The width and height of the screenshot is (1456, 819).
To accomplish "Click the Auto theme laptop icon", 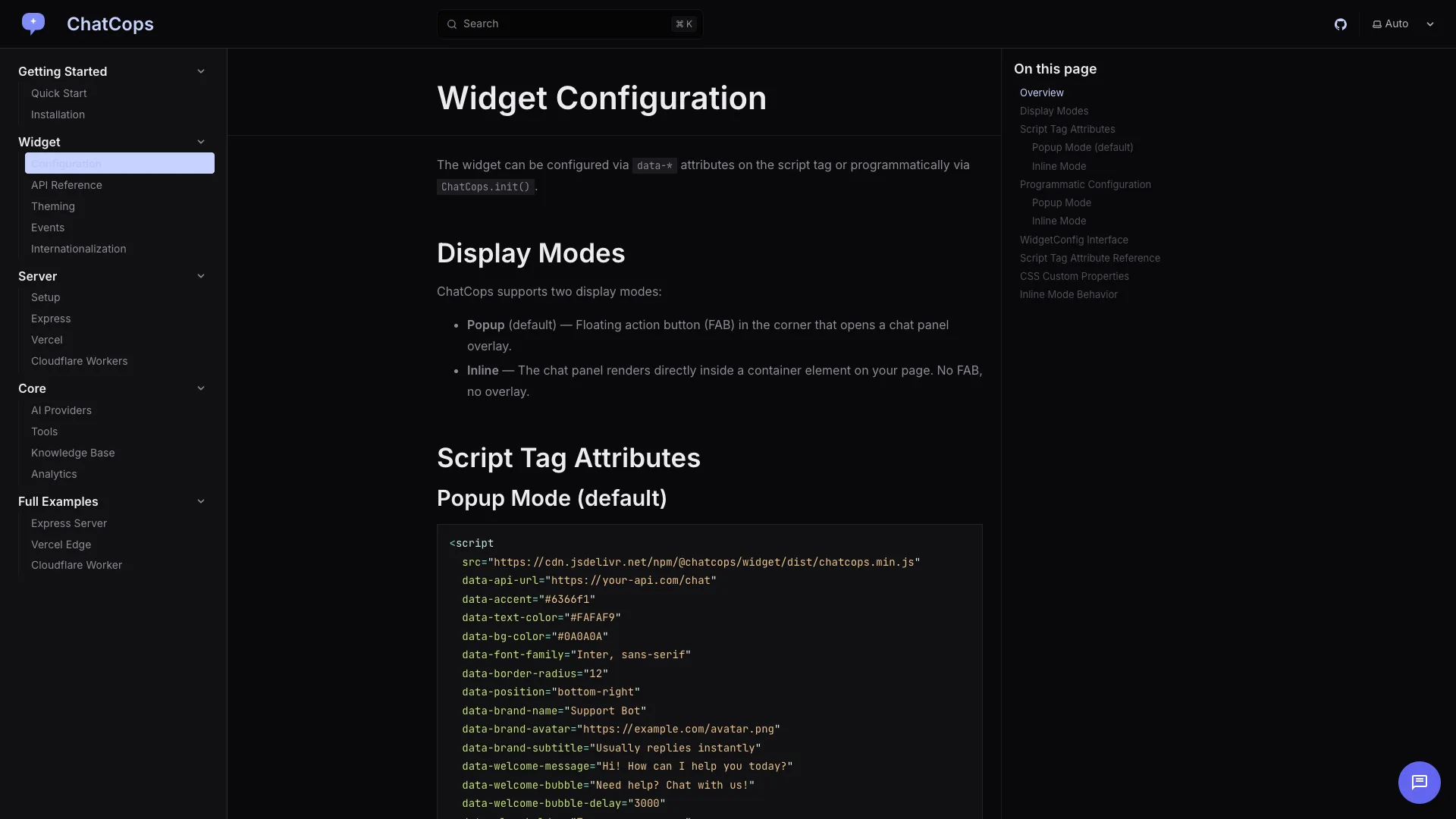I will [x=1377, y=24].
